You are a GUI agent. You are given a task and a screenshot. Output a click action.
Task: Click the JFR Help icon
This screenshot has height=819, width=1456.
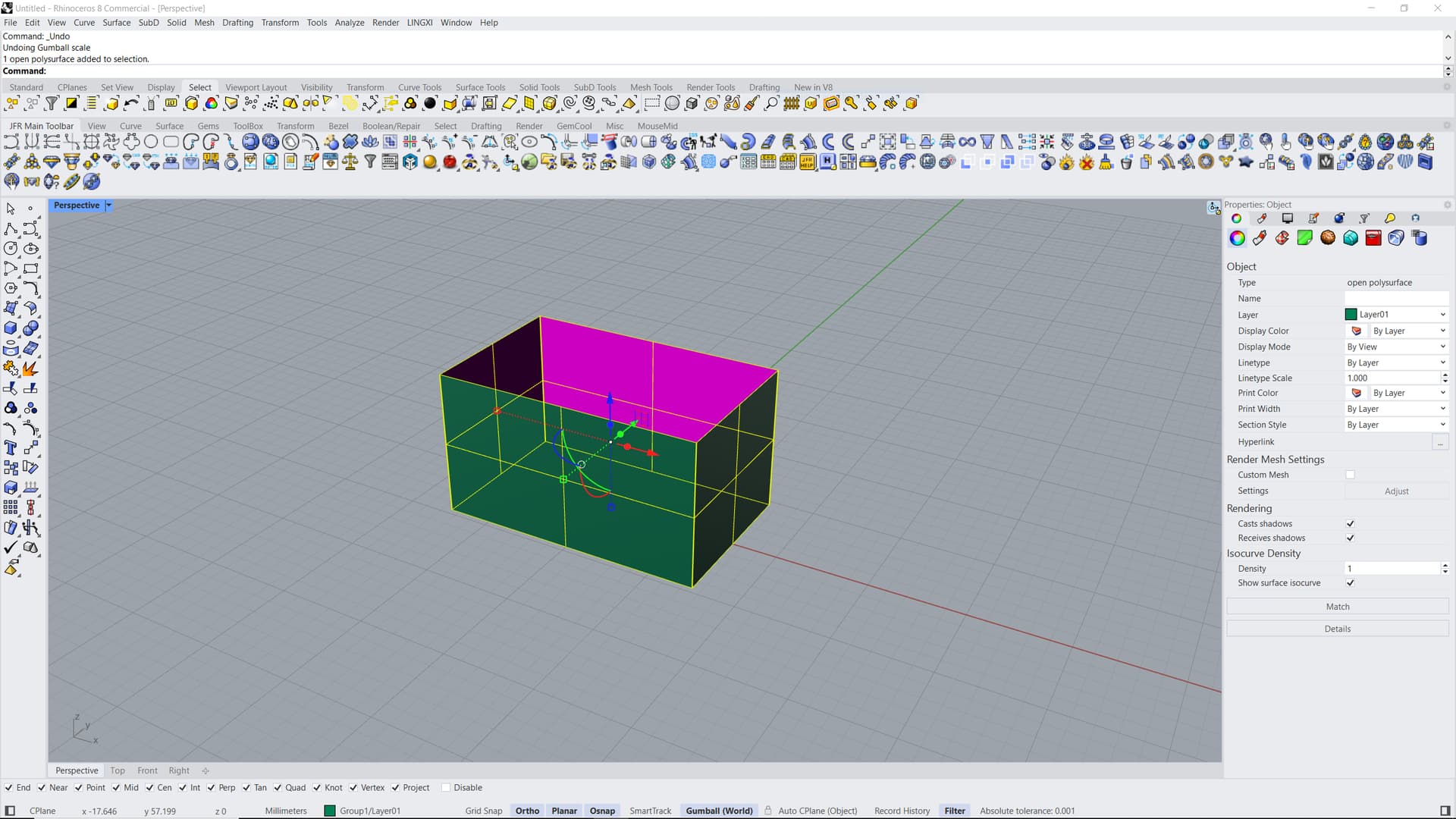[x=807, y=162]
